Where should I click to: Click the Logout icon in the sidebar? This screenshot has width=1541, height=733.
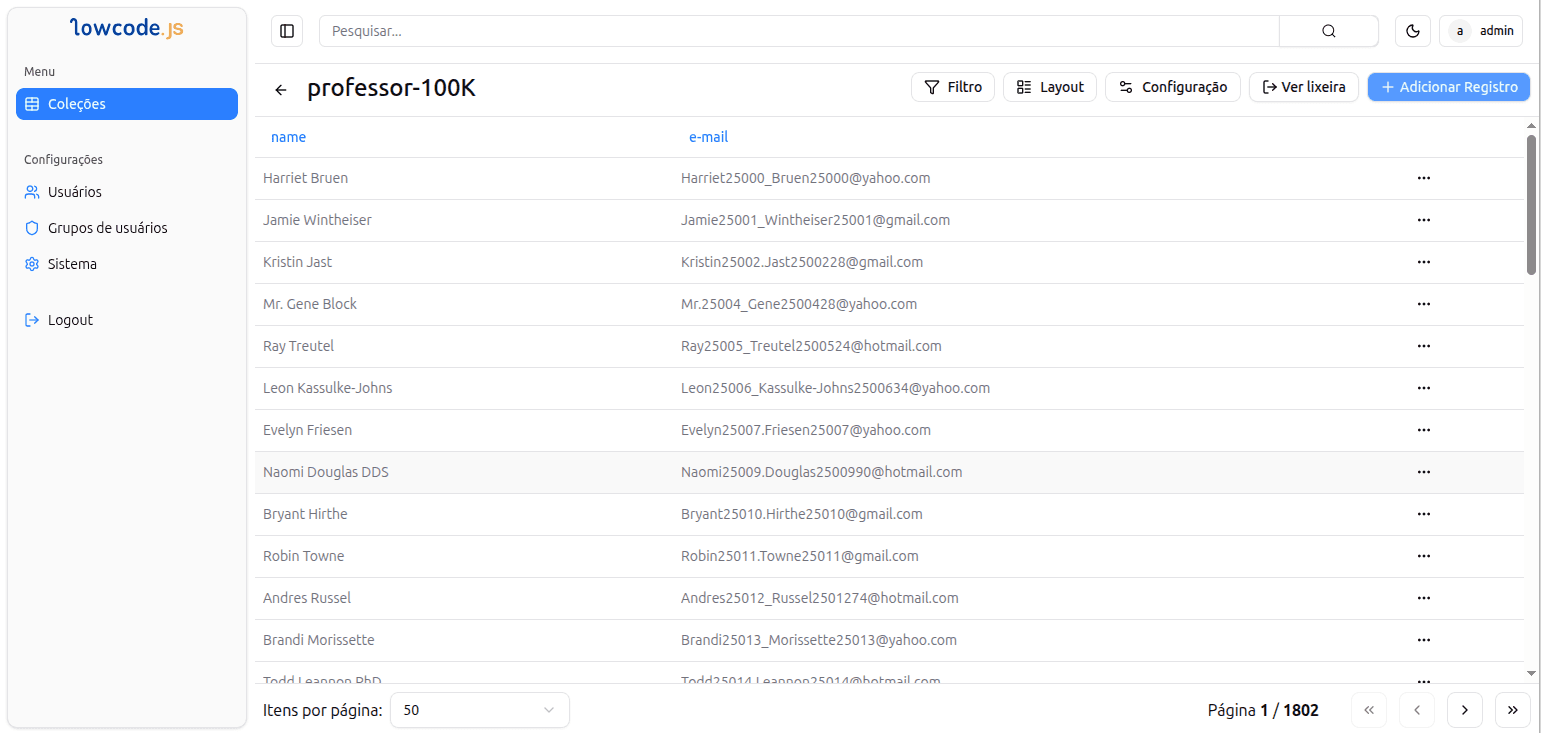(x=33, y=319)
